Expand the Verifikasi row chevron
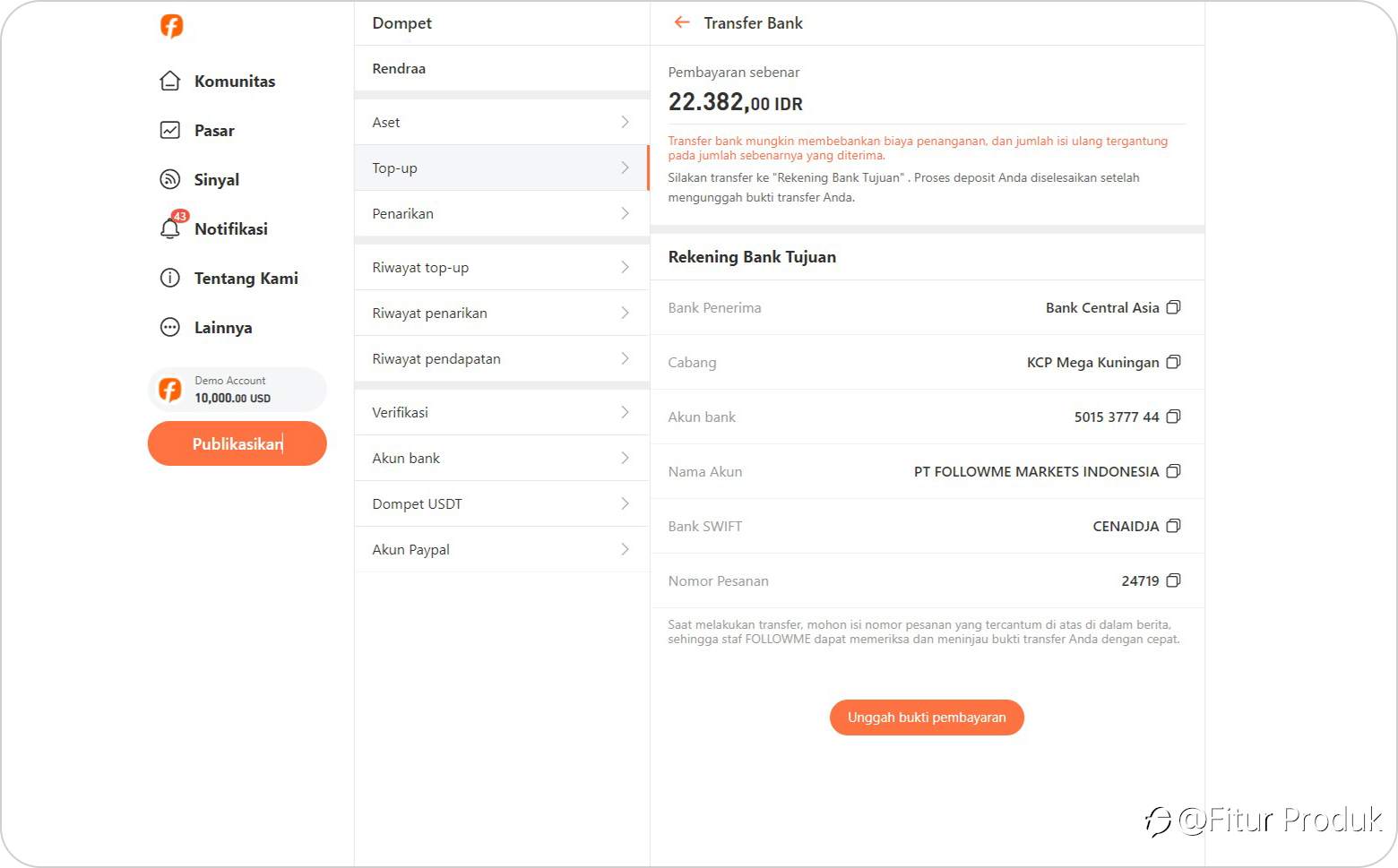 click(x=625, y=412)
